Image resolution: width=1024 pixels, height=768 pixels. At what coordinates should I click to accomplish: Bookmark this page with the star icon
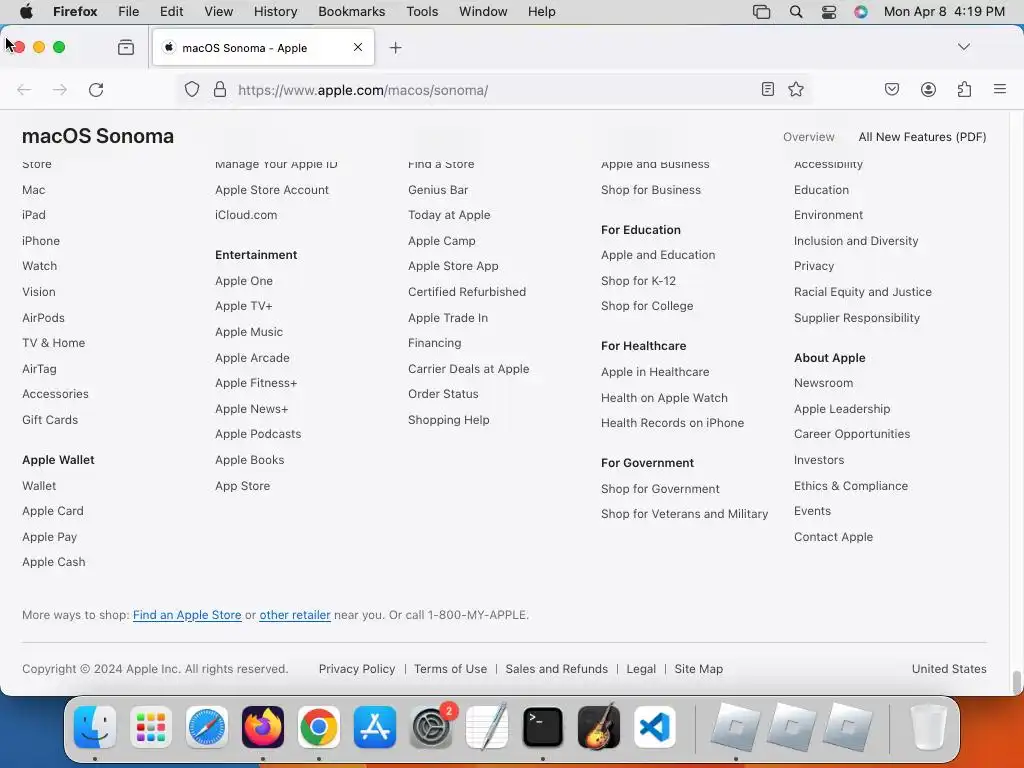click(796, 89)
